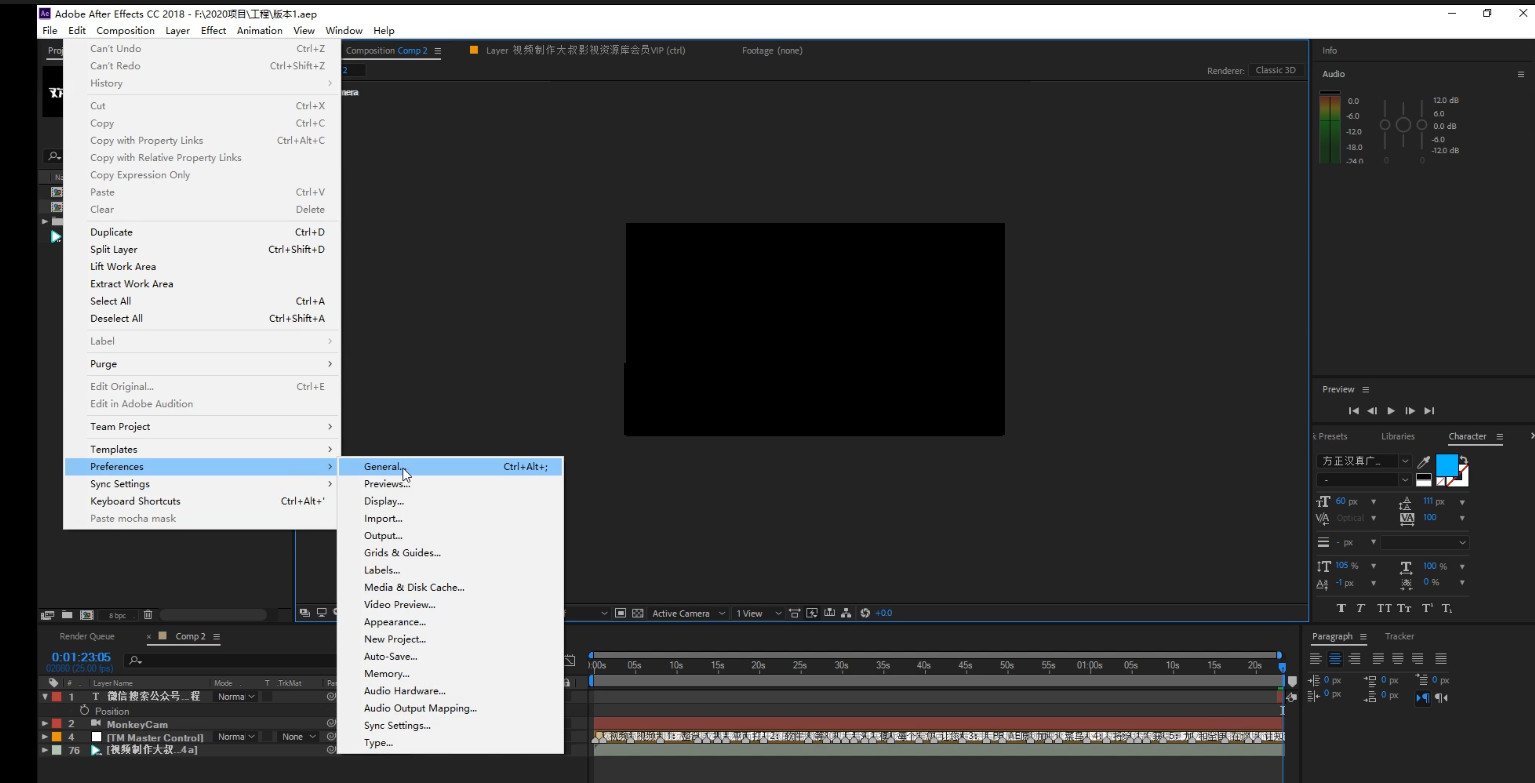Swap fill and stroke colors
This screenshot has height=783, width=1535.
[x=1463, y=460]
